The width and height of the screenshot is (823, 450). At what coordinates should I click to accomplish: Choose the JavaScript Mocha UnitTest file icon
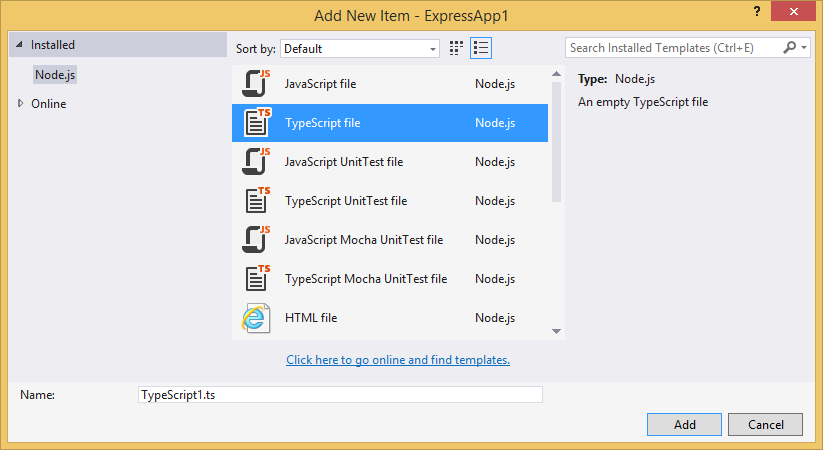pos(257,240)
